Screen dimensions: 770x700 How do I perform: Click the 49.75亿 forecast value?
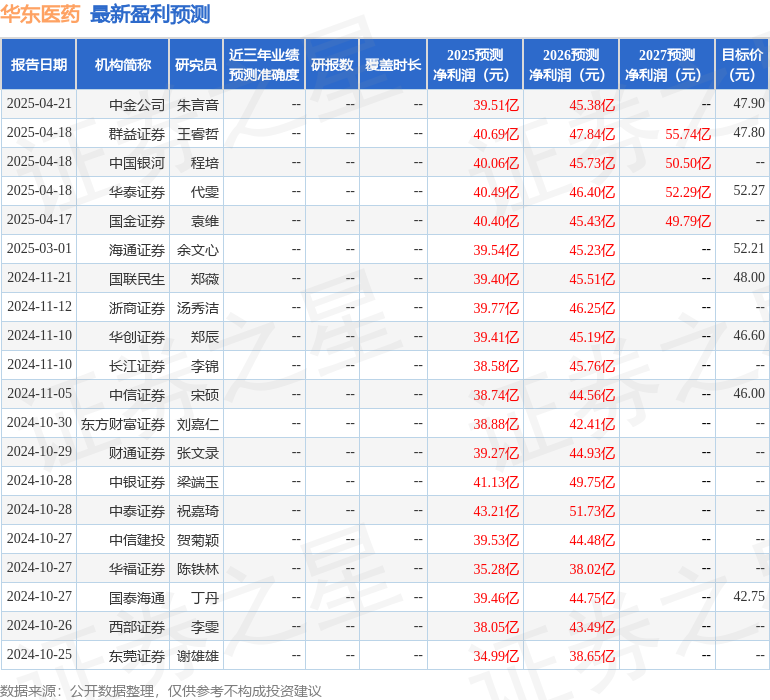pyautogui.click(x=592, y=481)
